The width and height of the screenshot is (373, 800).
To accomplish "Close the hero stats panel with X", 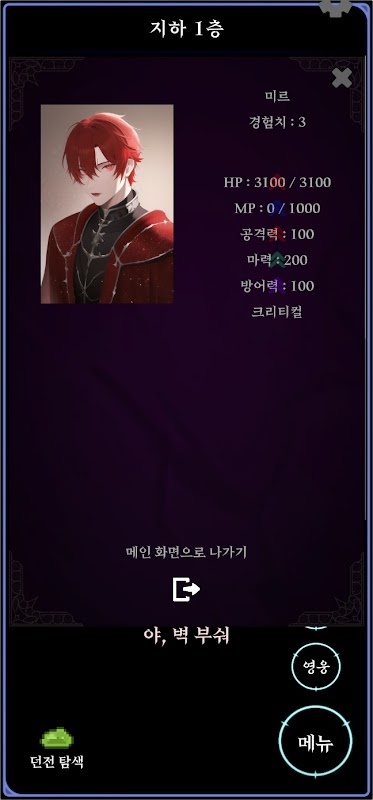I will (x=341, y=78).
